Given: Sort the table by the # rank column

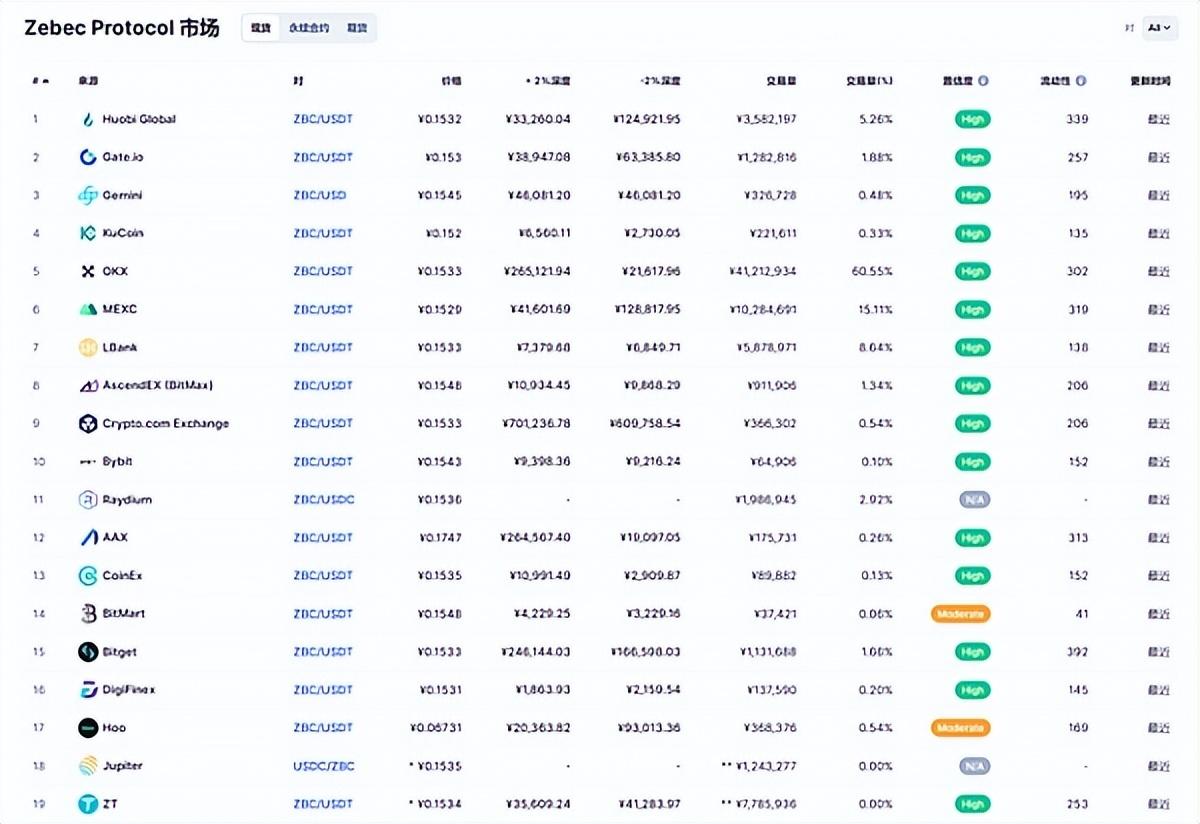Looking at the screenshot, I should (x=38, y=81).
